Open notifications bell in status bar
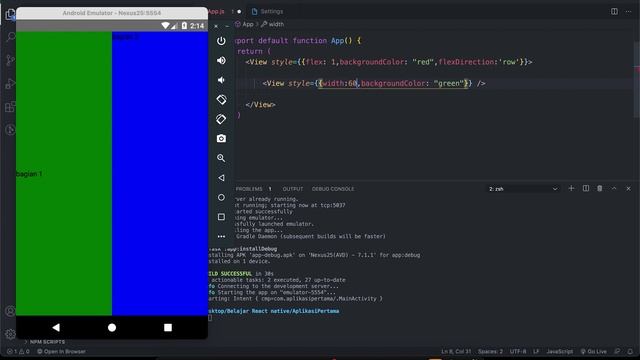Image resolution: width=640 pixels, height=360 pixels. click(x=630, y=351)
